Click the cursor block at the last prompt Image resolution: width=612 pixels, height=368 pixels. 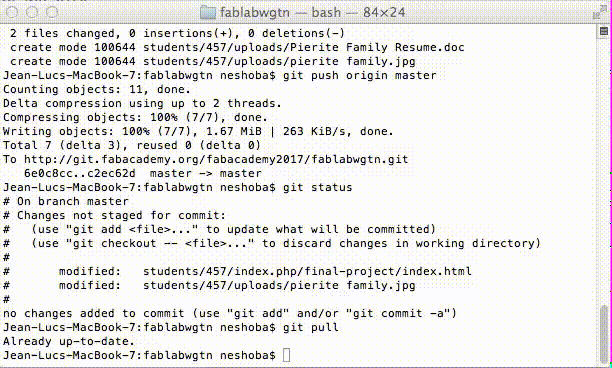tap(286, 355)
